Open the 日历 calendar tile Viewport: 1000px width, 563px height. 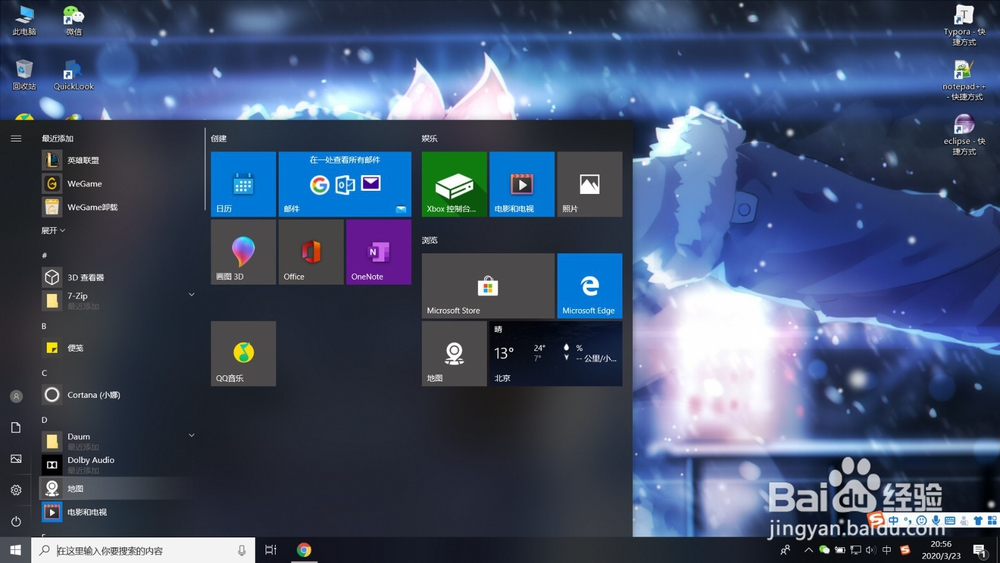(243, 184)
